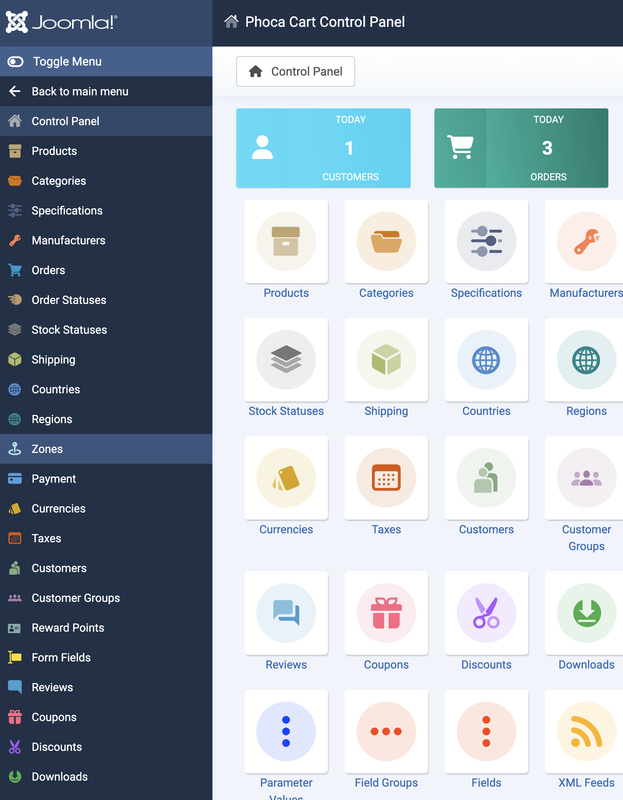Open the Regions globe icon tile
623x800 pixels.
[x=586, y=360]
